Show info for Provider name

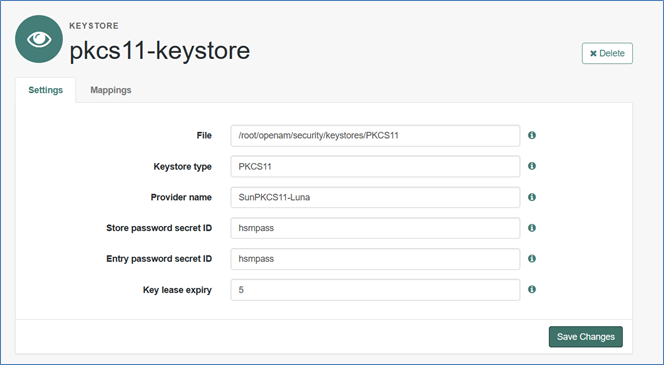point(532,197)
